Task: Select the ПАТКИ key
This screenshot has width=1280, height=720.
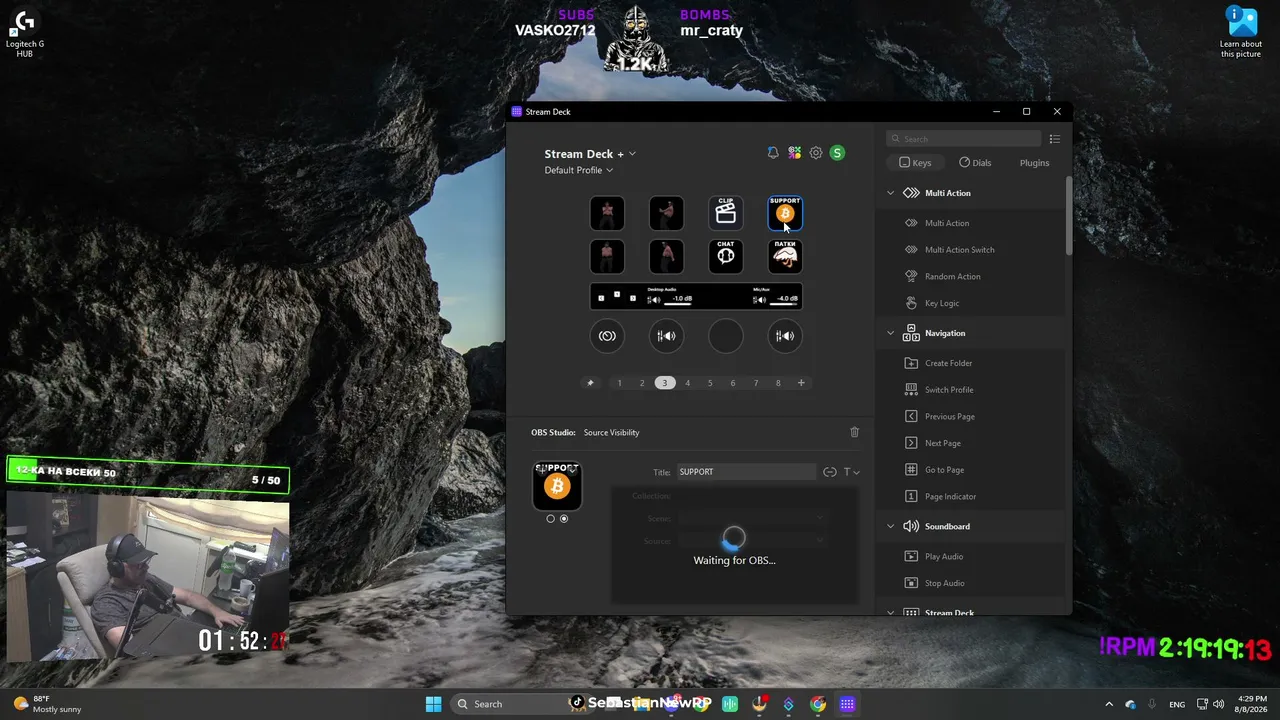Action: (x=785, y=256)
